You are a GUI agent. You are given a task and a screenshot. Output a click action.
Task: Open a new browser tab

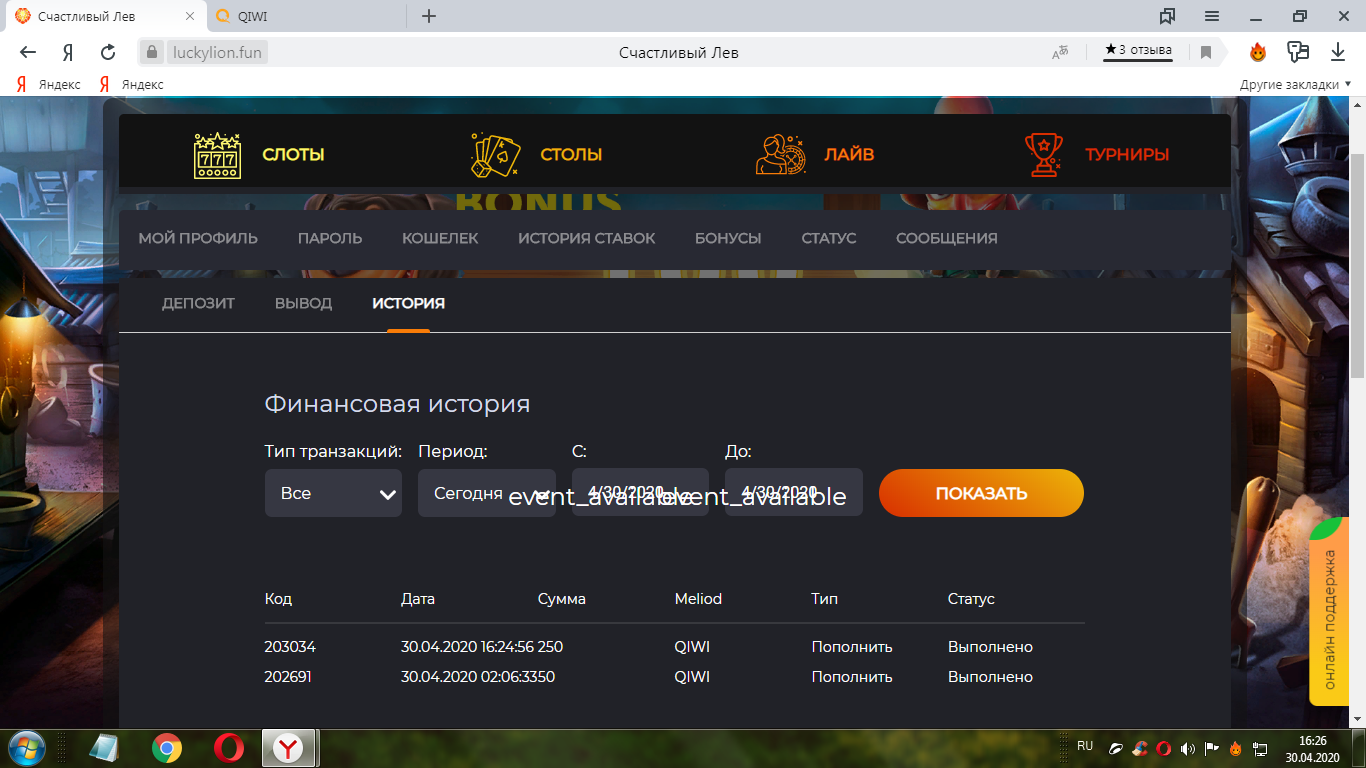[x=429, y=16]
